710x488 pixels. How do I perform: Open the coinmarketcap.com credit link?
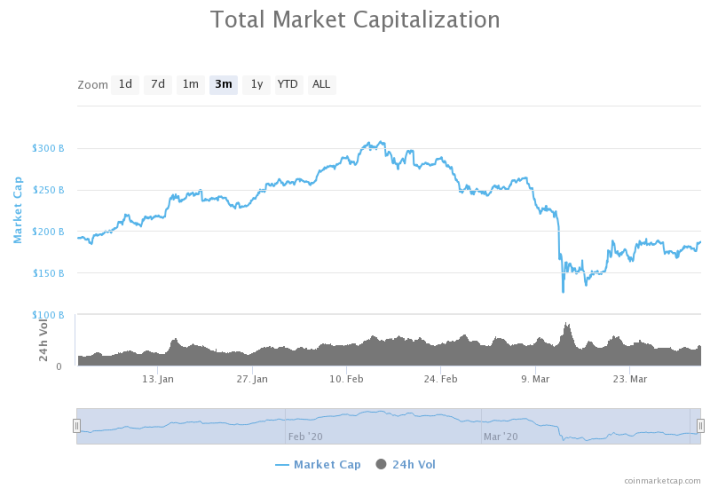coord(662,481)
